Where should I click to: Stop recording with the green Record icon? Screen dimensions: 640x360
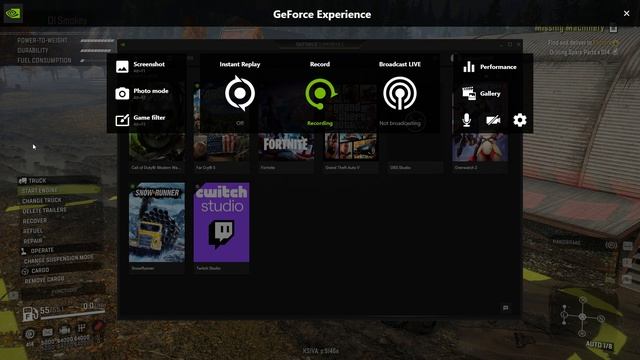point(320,94)
